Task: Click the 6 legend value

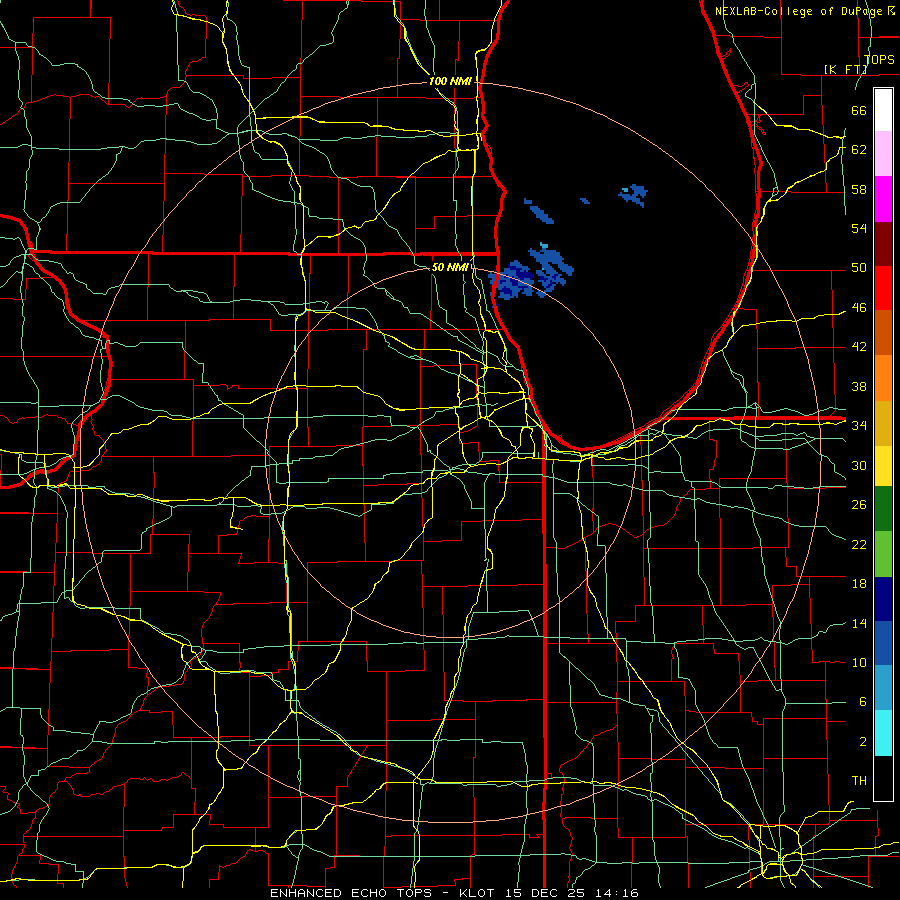Action: coord(862,701)
